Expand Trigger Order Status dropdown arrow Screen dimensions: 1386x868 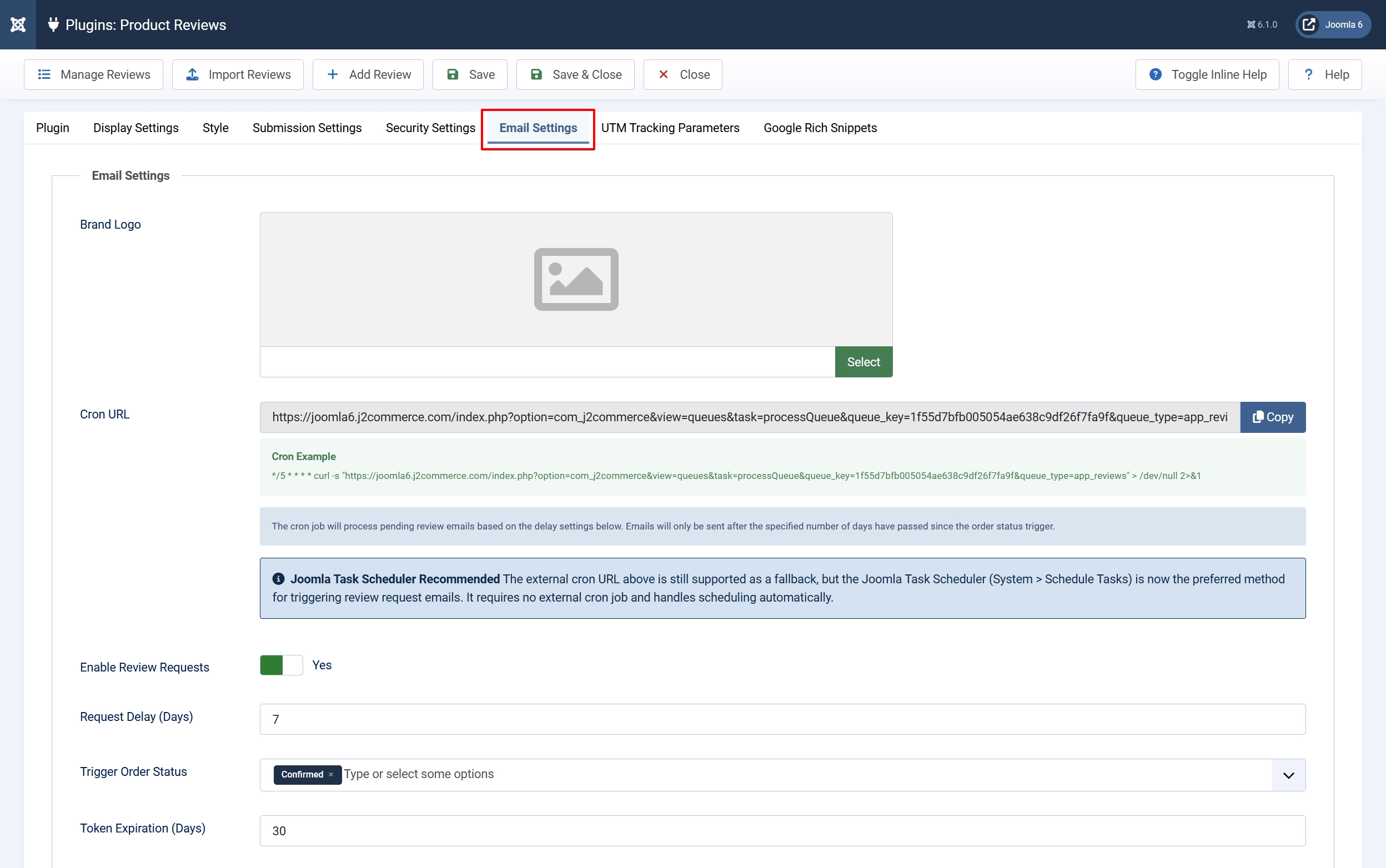pos(1288,775)
